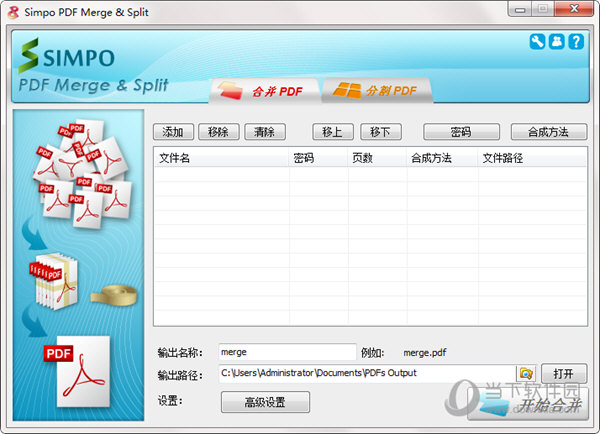Click the 文件名 column header
The height and width of the screenshot is (434, 600).
pos(222,158)
